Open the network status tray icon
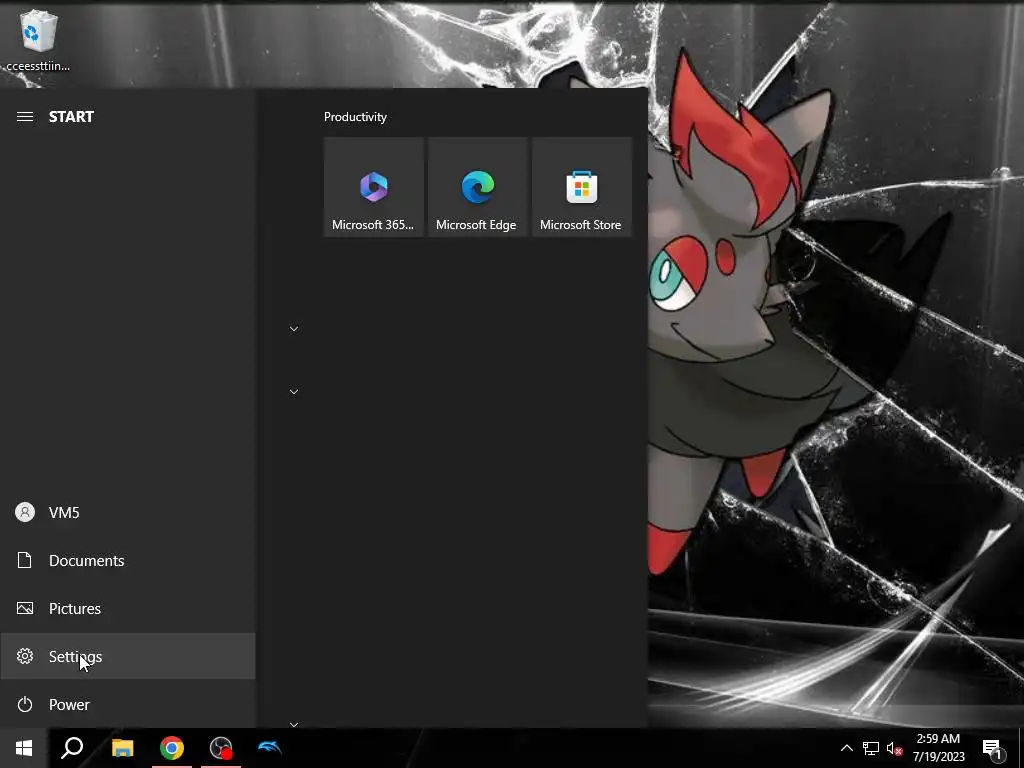Image resolution: width=1024 pixels, height=768 pixels. 871,748
